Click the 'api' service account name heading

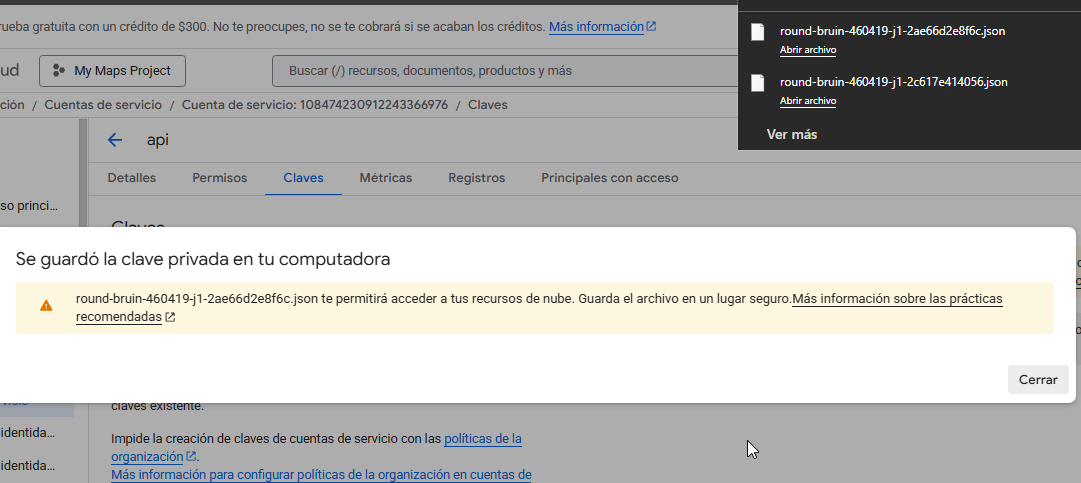click(158, 140)
